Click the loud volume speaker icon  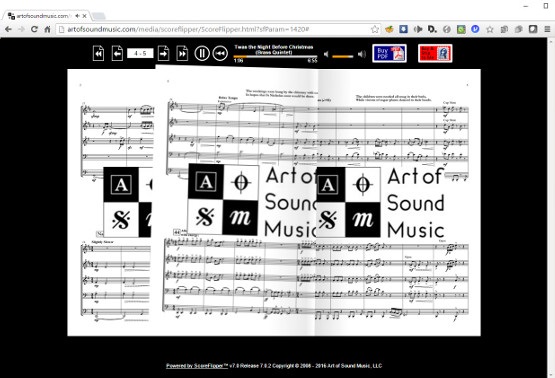[361, 54]
